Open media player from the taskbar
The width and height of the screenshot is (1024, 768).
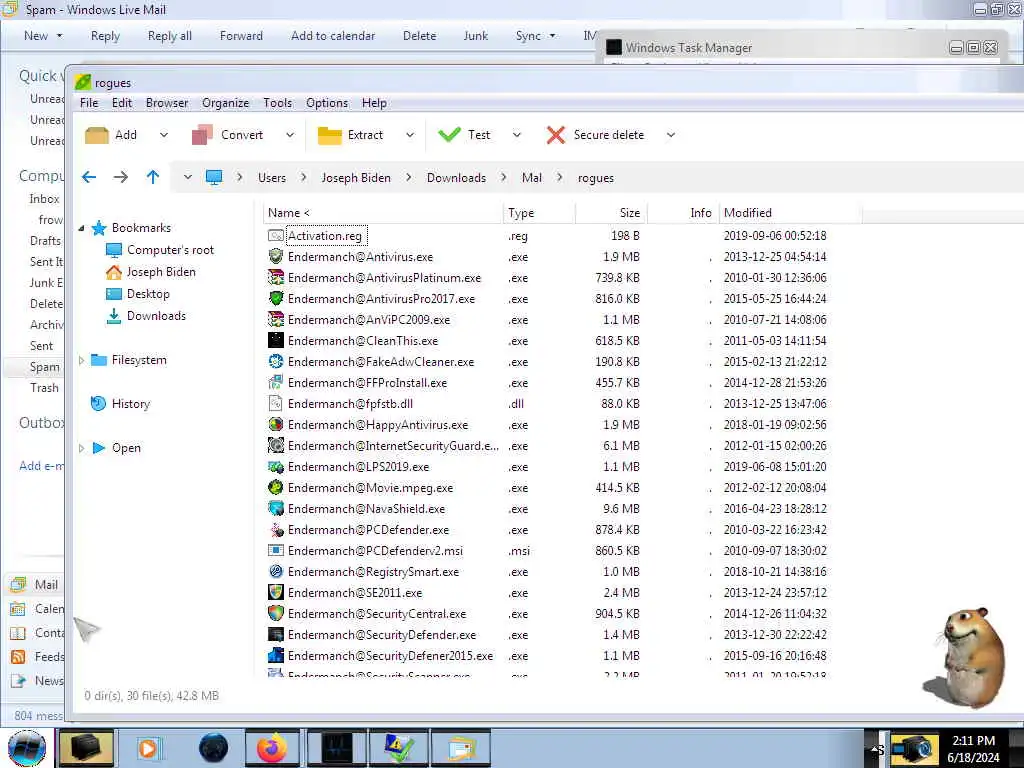[x=149, y=748]
